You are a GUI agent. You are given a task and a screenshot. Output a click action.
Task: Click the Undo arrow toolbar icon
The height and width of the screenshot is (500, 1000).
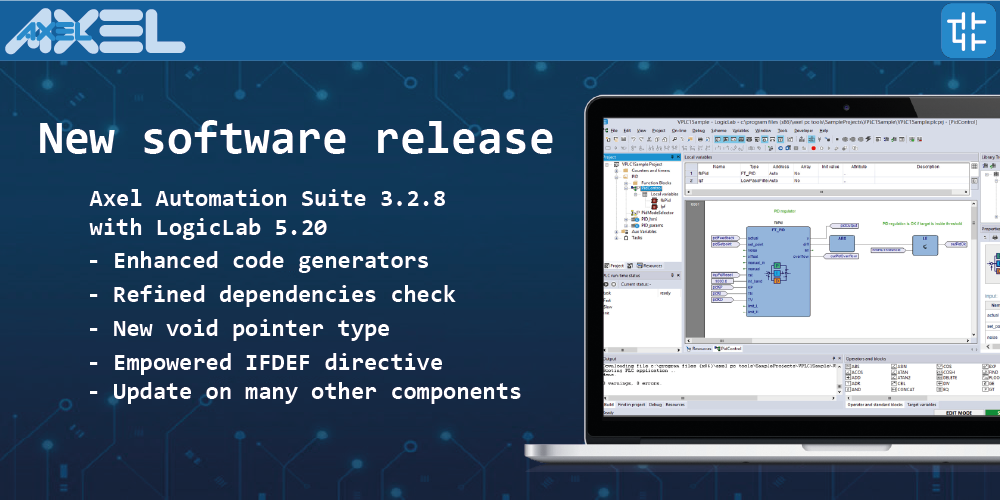point(633,139)
